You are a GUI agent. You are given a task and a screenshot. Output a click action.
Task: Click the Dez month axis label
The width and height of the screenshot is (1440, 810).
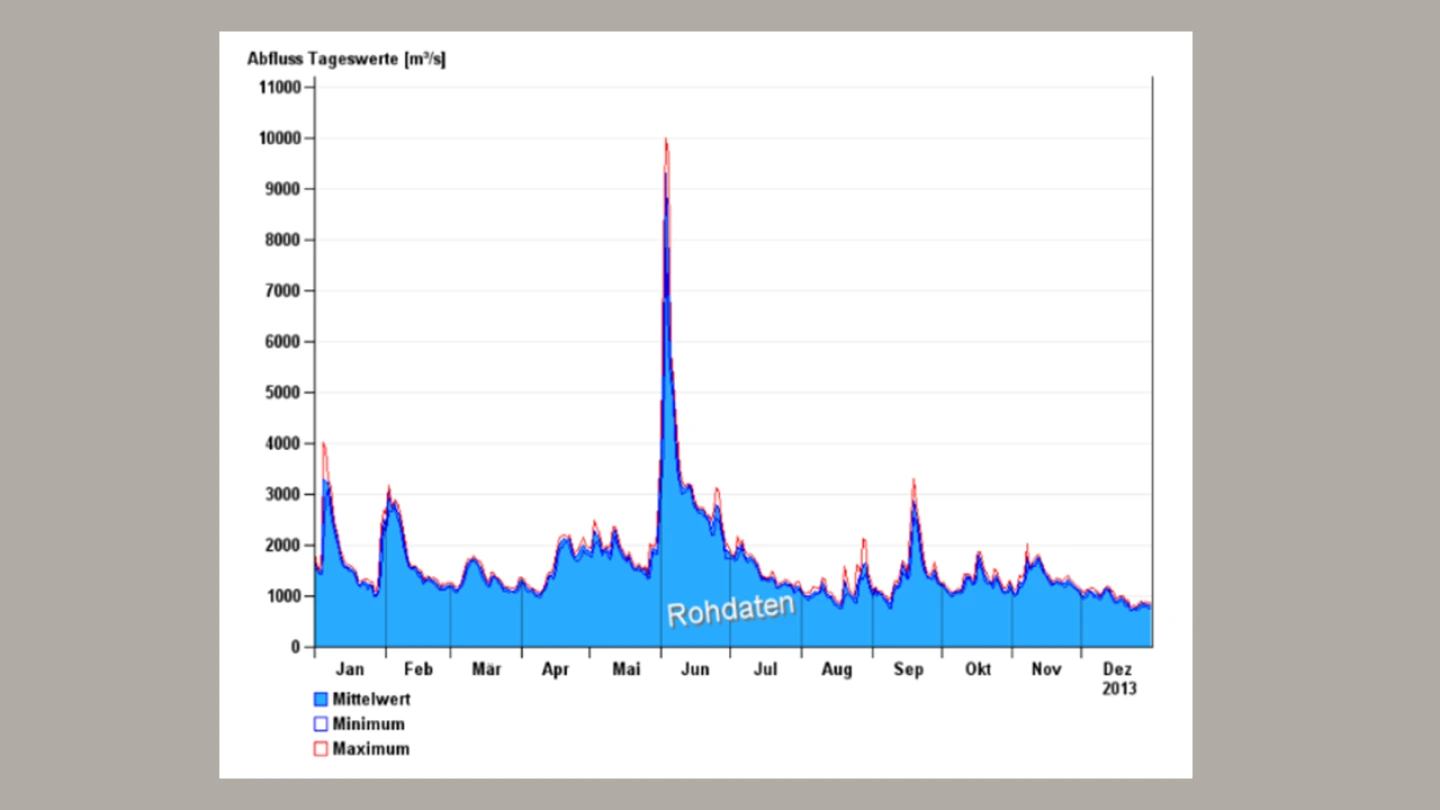tap(1118, 669)
